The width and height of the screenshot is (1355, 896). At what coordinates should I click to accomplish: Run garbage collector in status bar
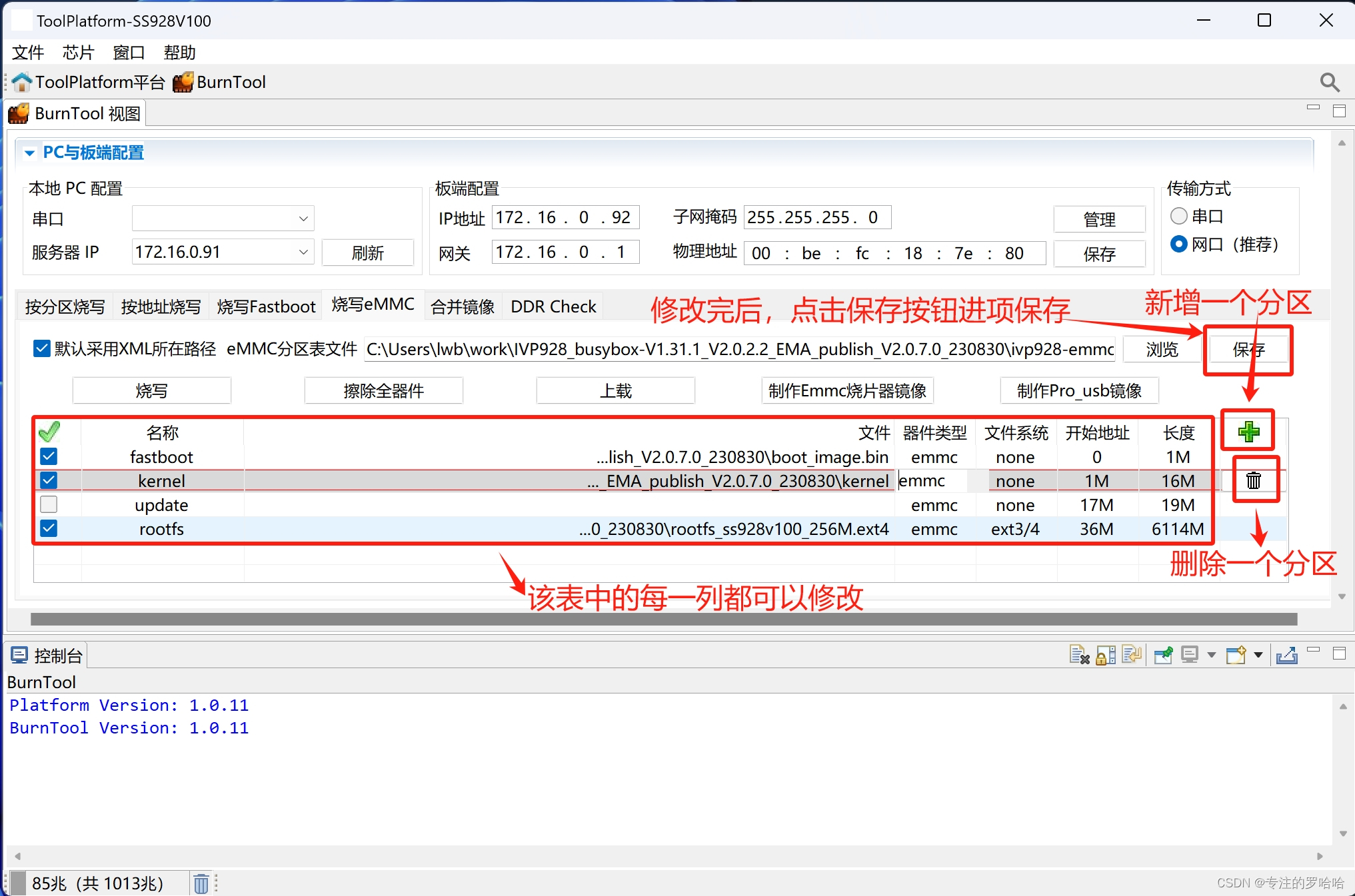(201, 883)
